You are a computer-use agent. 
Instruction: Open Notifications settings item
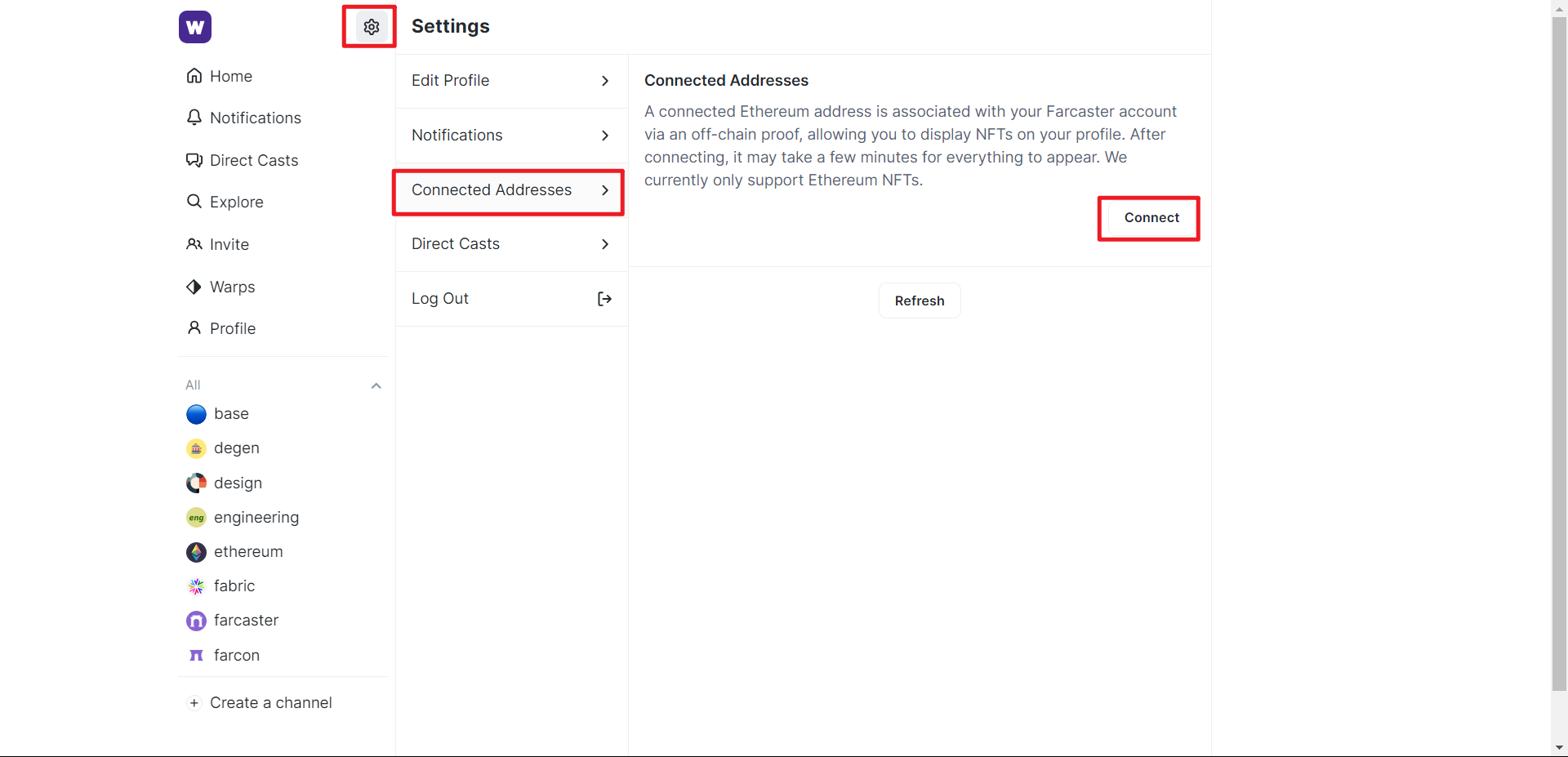[512, 136]
